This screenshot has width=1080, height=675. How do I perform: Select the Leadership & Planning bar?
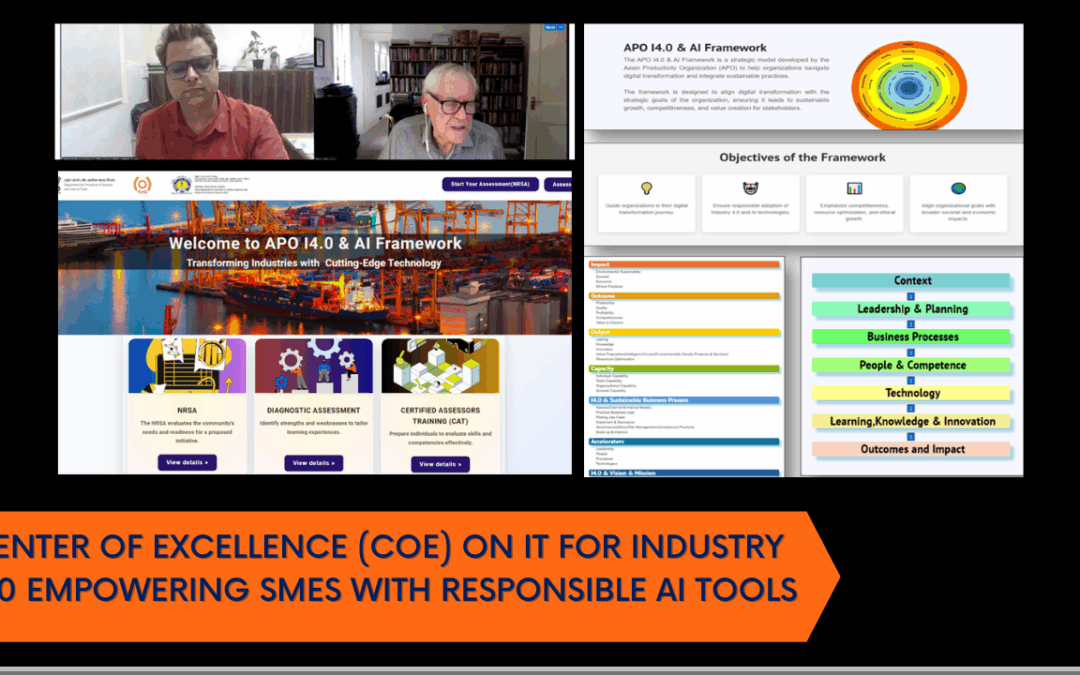click(x=911, y=309)
